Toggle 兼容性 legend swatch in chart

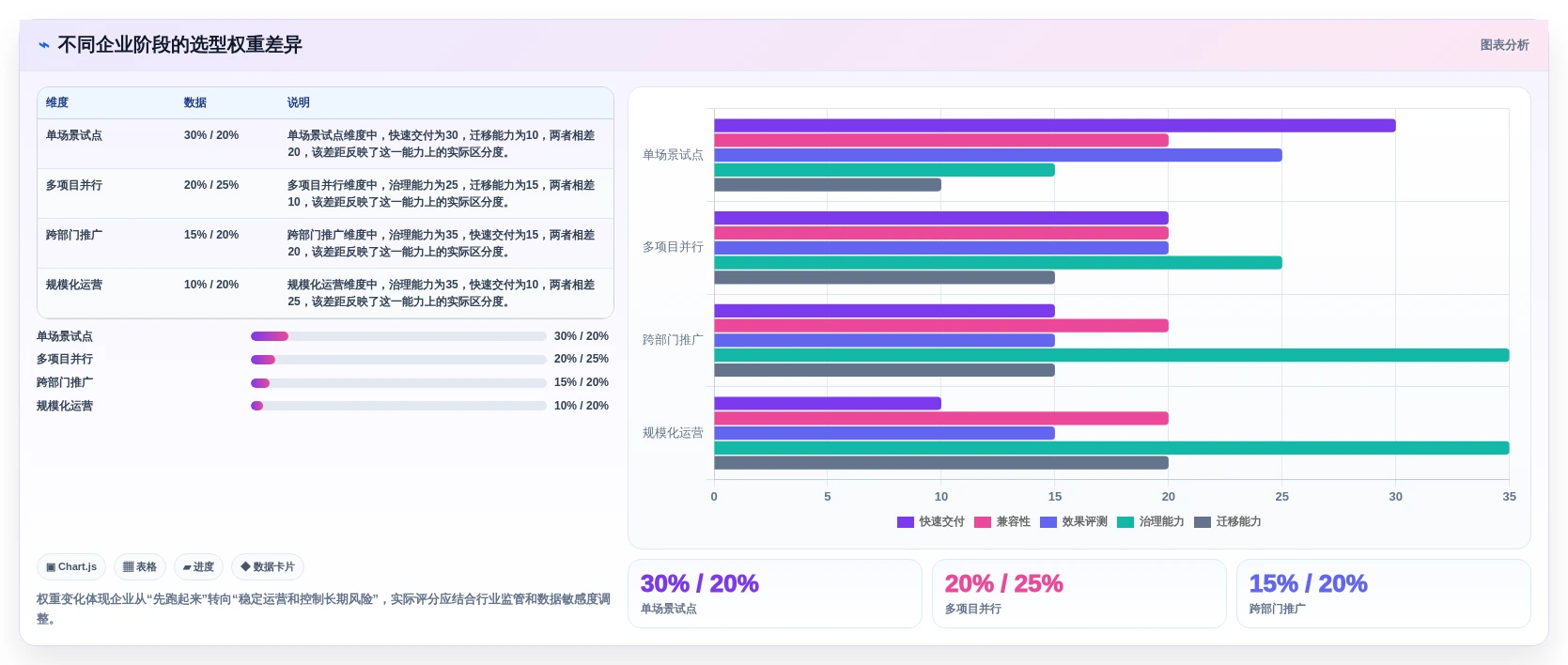(x=983, y=522)
